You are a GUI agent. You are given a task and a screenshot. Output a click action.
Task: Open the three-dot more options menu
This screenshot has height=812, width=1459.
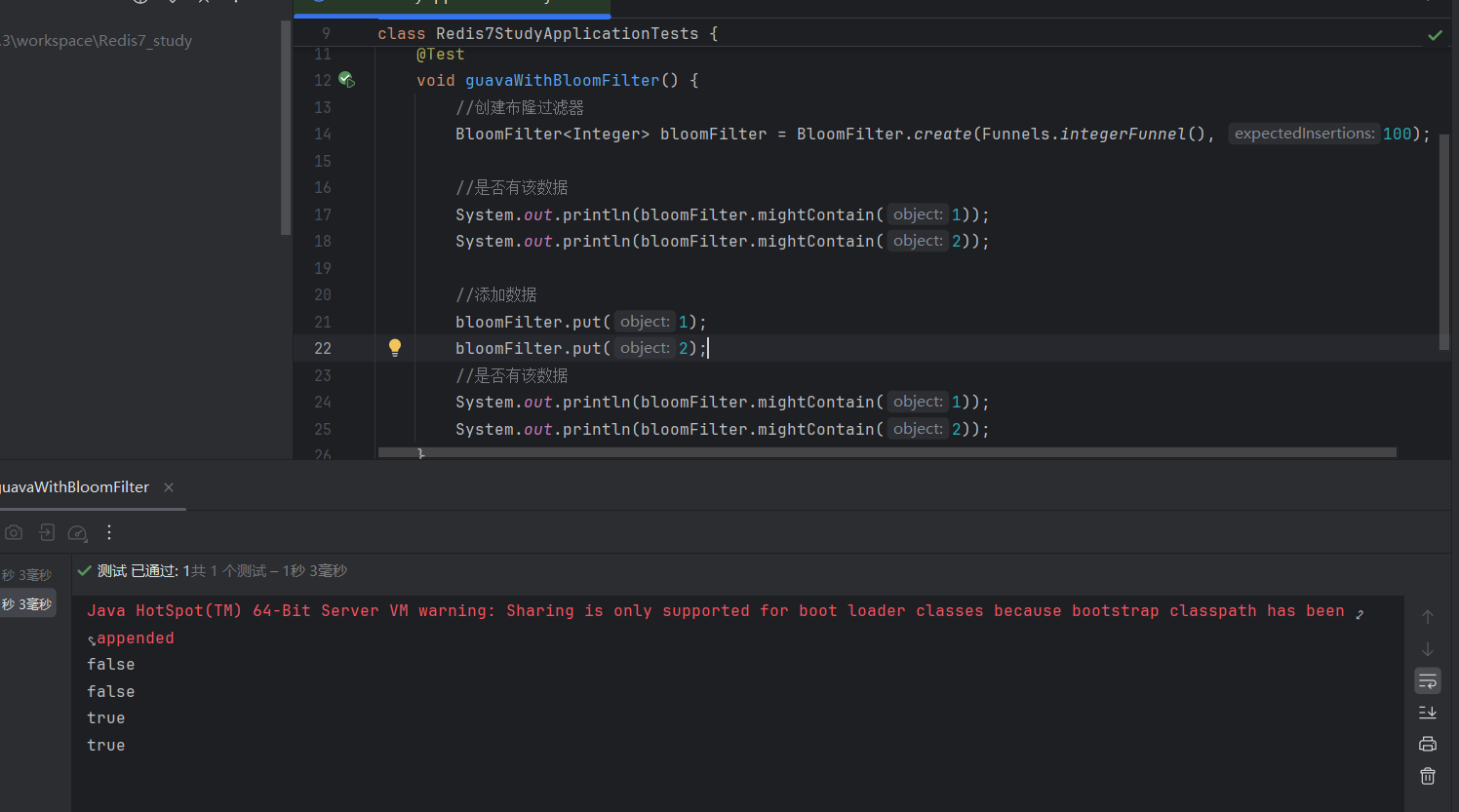tap(109, 532)
